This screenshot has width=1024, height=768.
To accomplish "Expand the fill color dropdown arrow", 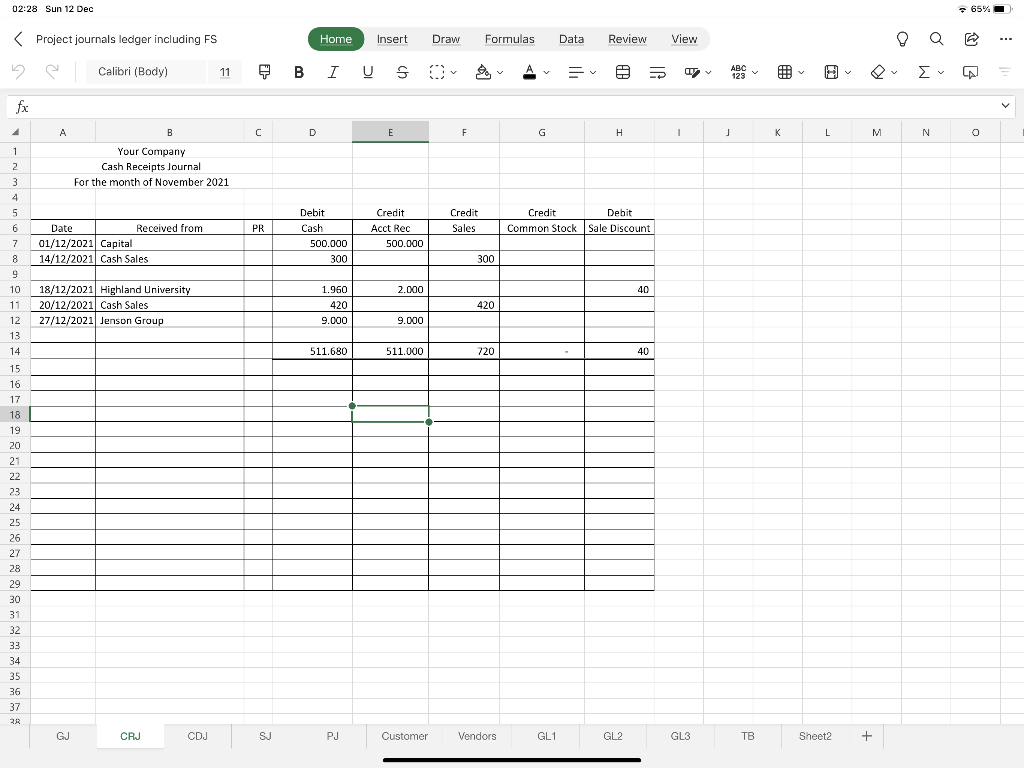I will (x=500, y=72).
